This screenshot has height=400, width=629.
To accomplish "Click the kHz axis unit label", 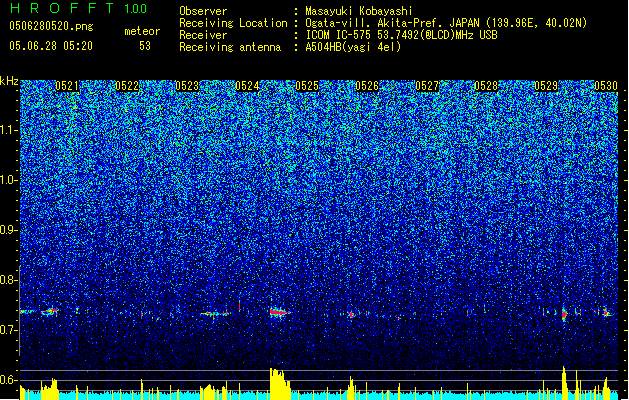I will pyautogui.click(x=9, y=81).
